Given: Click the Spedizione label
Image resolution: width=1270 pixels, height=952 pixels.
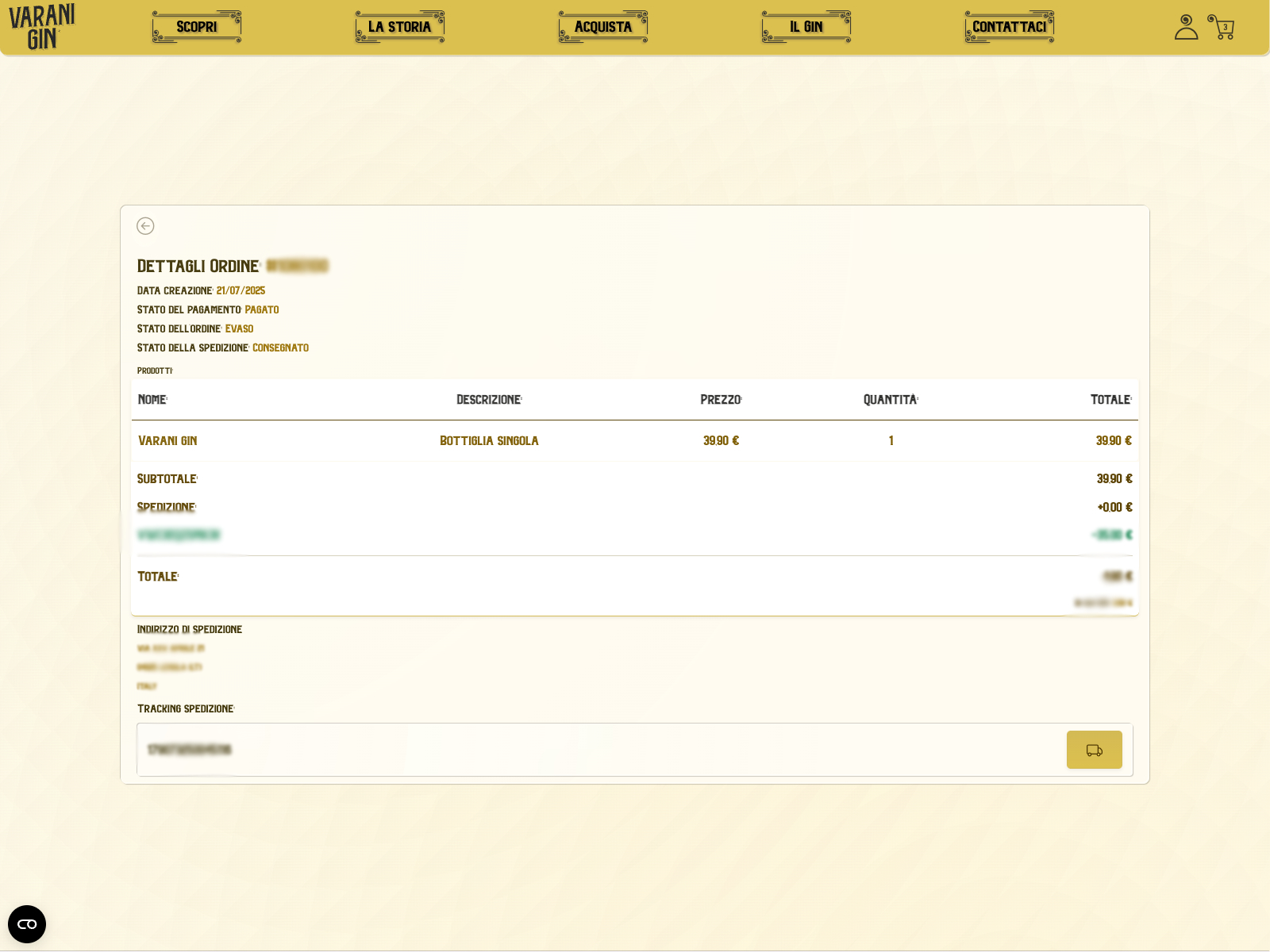Looking at the screenshot, I should coord(167,508).
